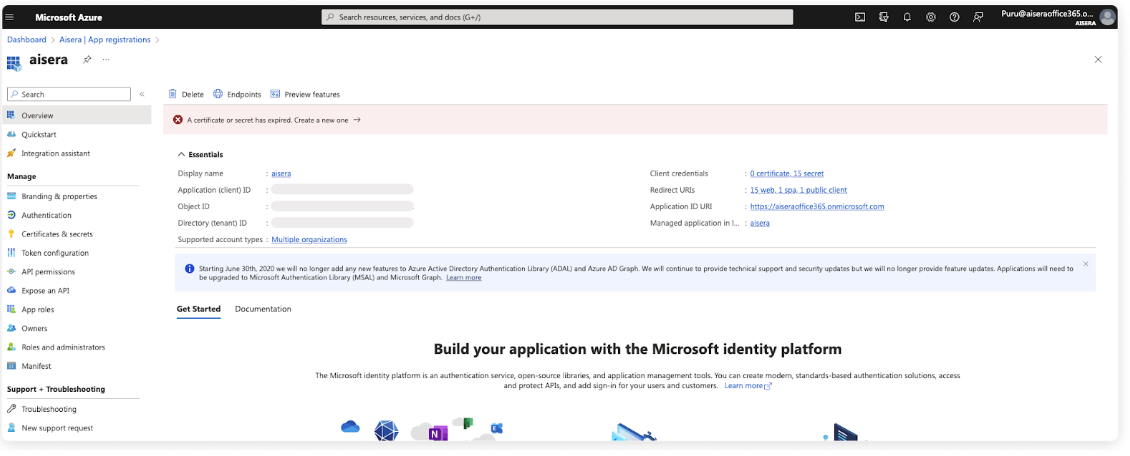This screenshot has height=456, width=1130.
Task: Open the Managed application aisera link
Action: click(760, 223)
